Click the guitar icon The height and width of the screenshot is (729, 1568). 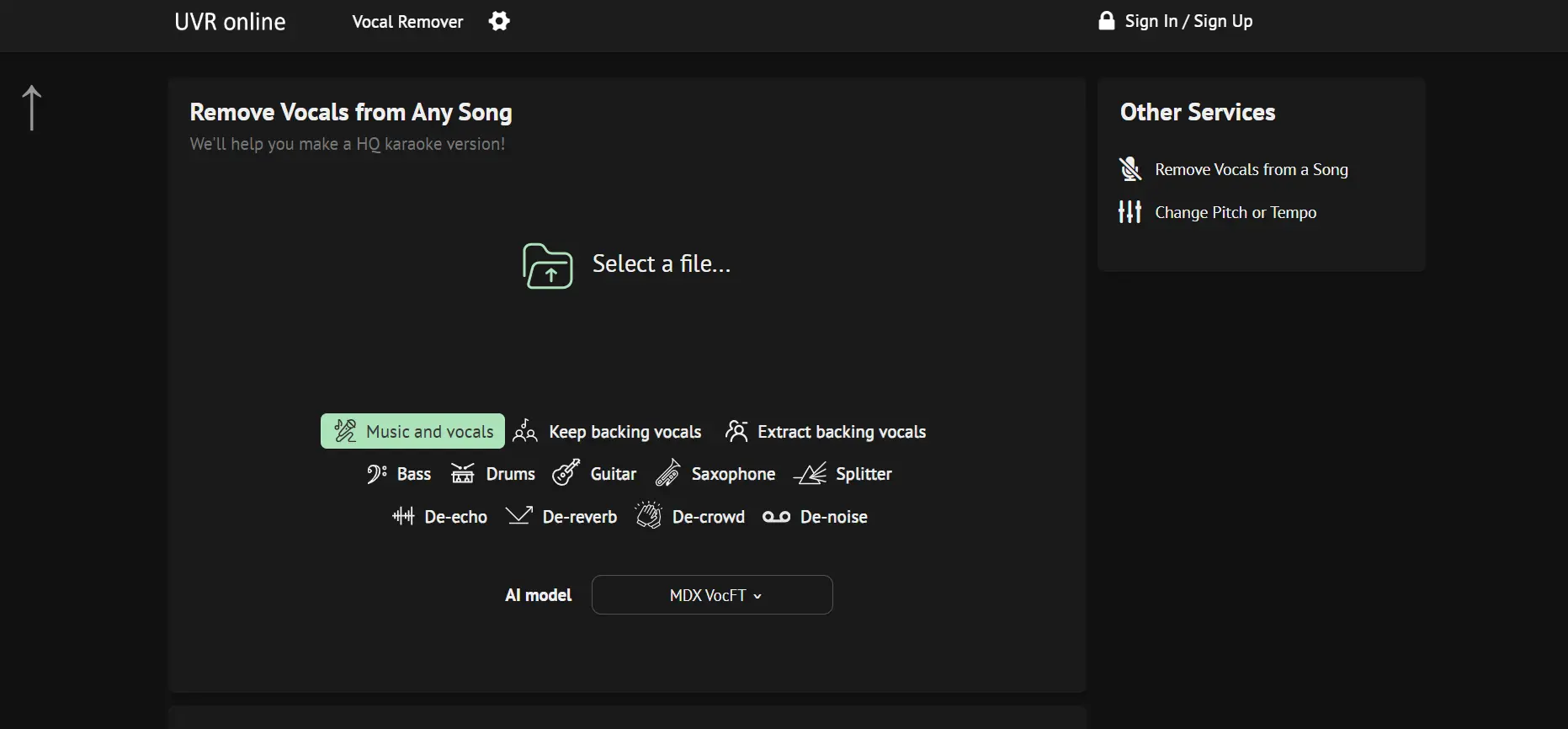[x=566, y=473]
